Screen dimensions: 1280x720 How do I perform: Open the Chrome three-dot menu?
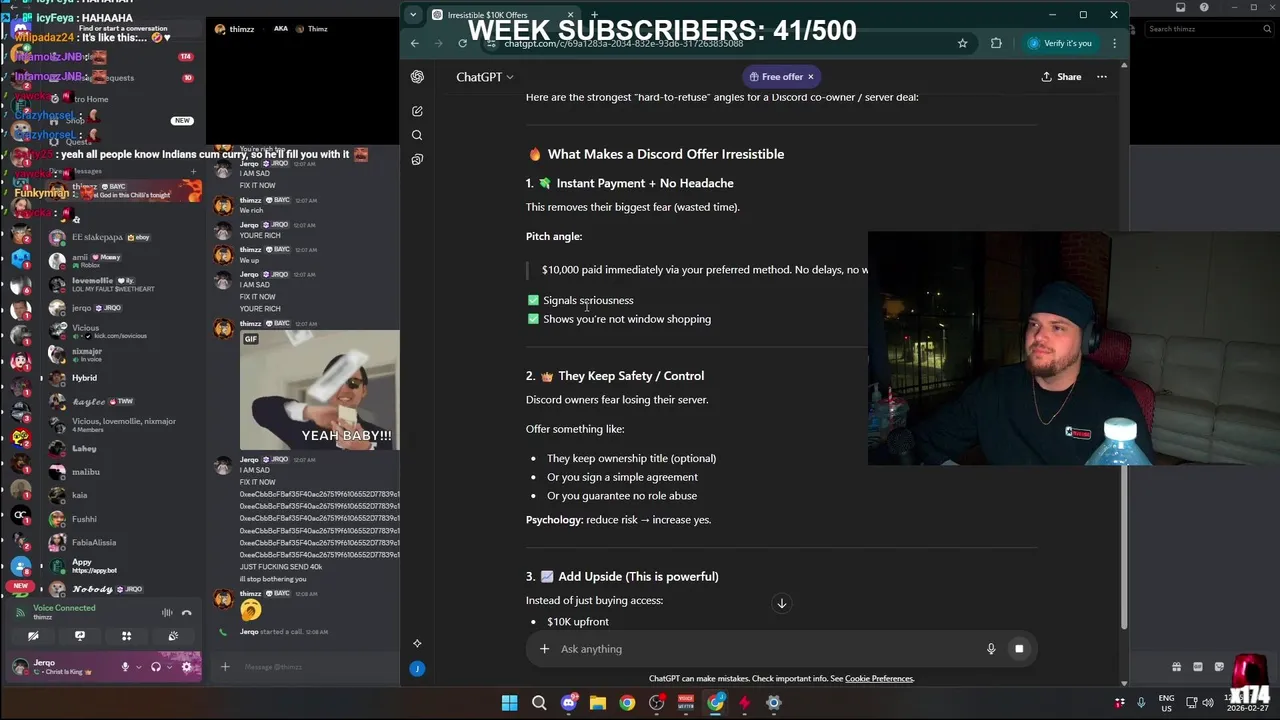coord(1114,43)
